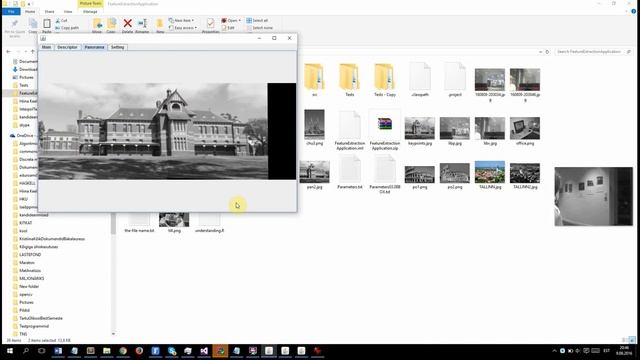Click the Copy to folder icon
Image resolution: width=640 pixels, height=360 pixels.
(x=111, y=24)
